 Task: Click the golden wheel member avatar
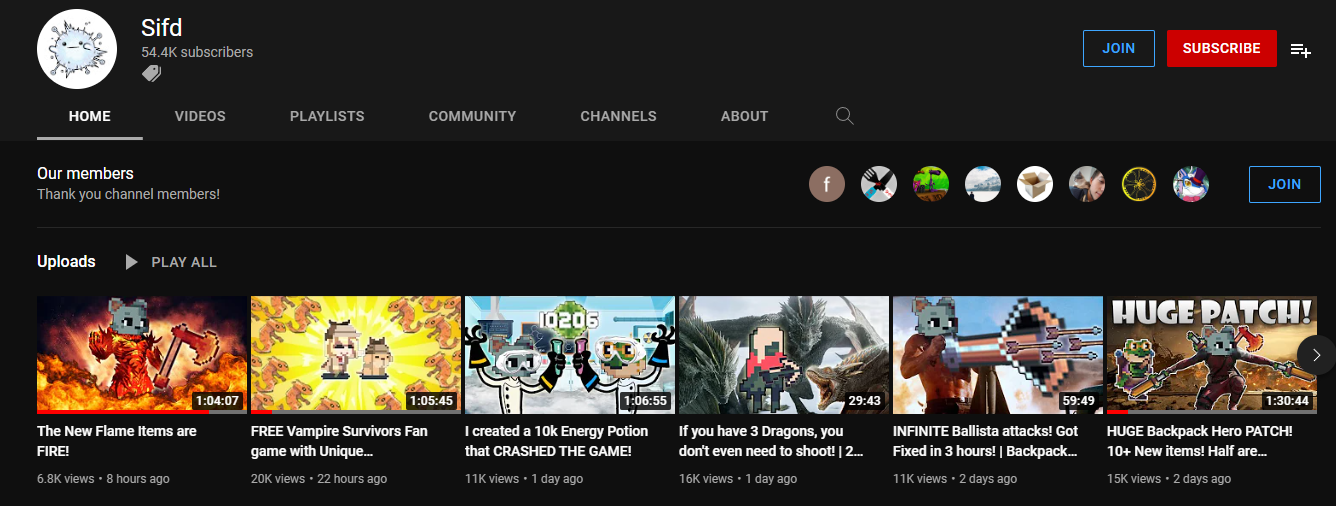pos(1139,184)
